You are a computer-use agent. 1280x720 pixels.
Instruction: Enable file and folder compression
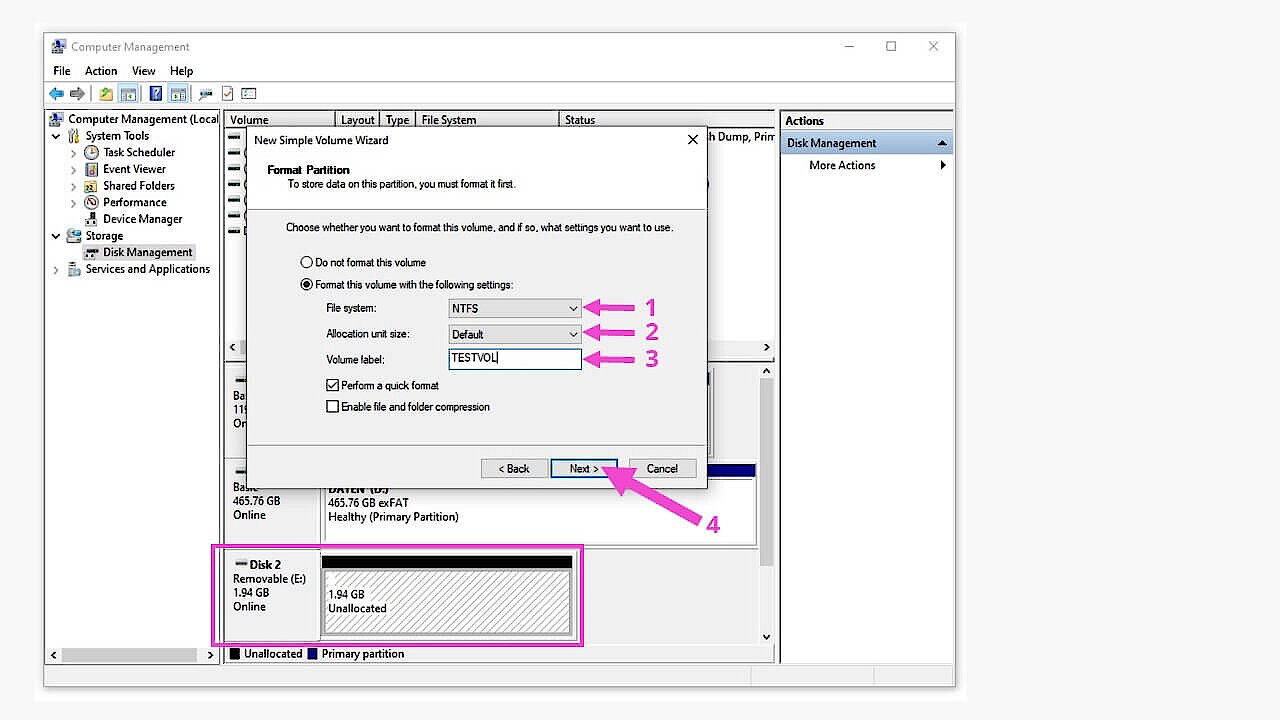333,406
